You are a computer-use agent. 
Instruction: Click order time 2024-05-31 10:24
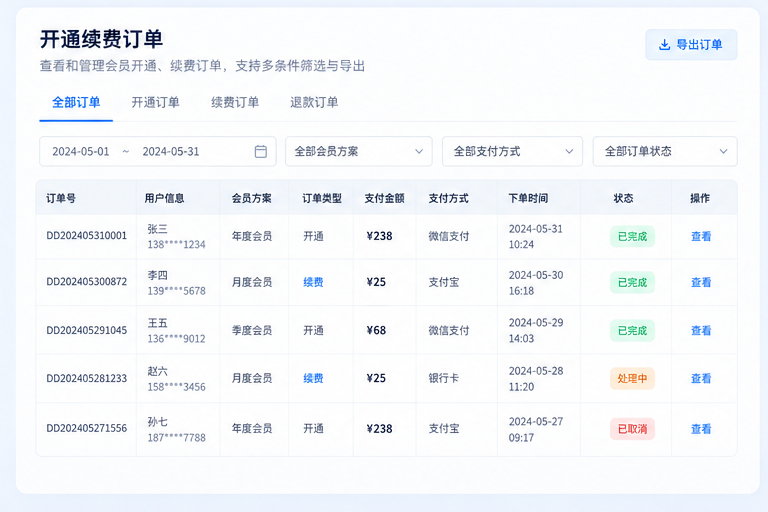coord(536,237)
